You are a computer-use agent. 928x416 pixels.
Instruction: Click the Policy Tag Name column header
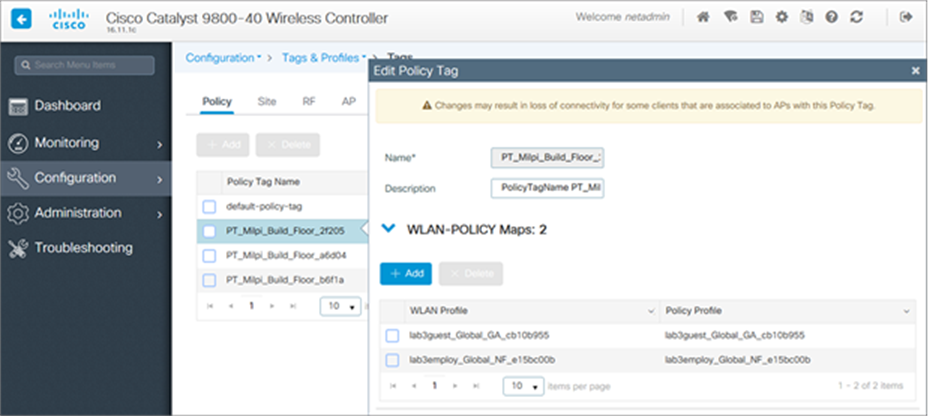click(x=263, y=182)
